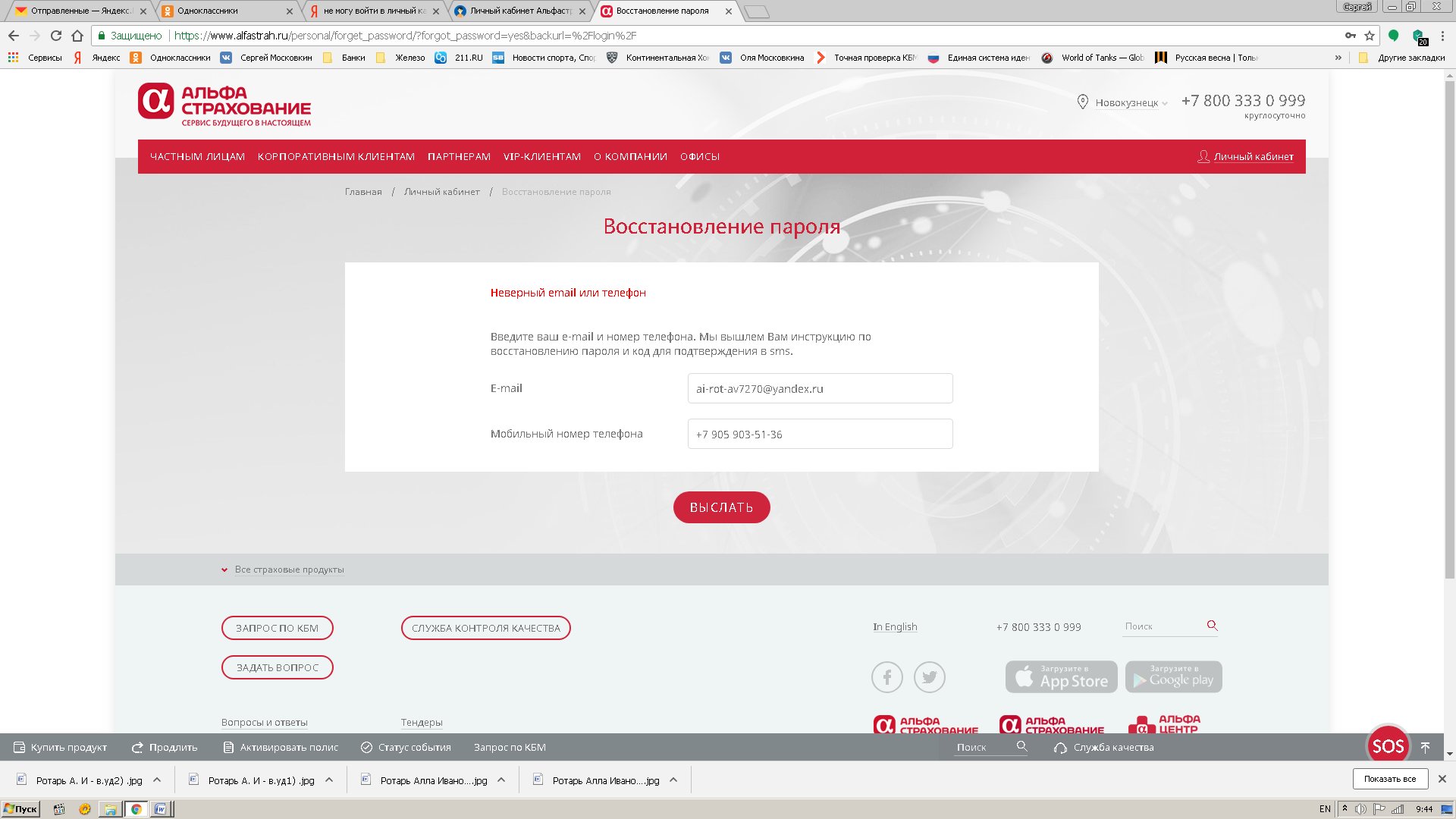Click the Facebook social media icon
This screenshot has width=1456, height=819.
[x=887, y=677]
